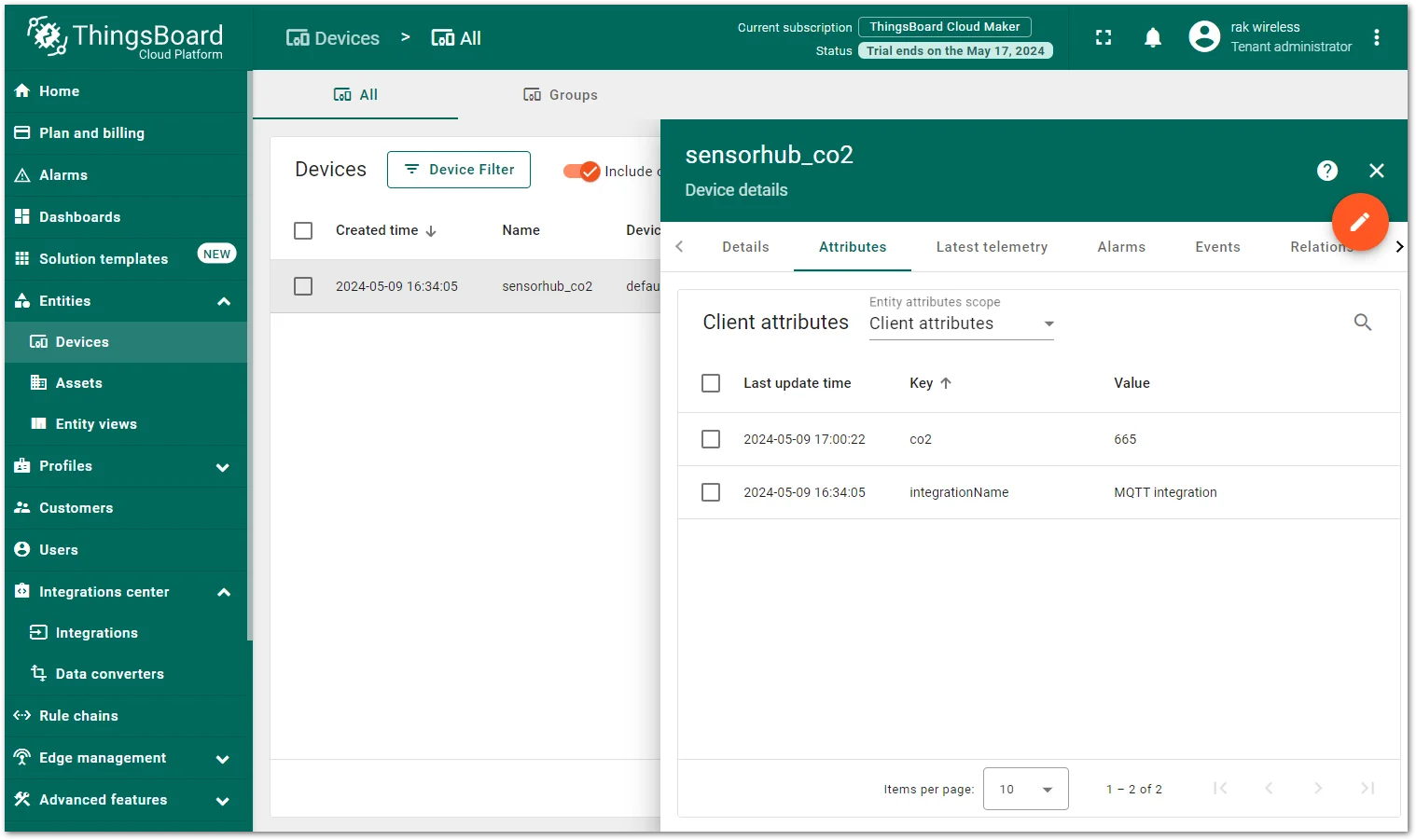Go to last attributes page
The width and height of the screenshot is (1416, 840).
click(1367, 789)
